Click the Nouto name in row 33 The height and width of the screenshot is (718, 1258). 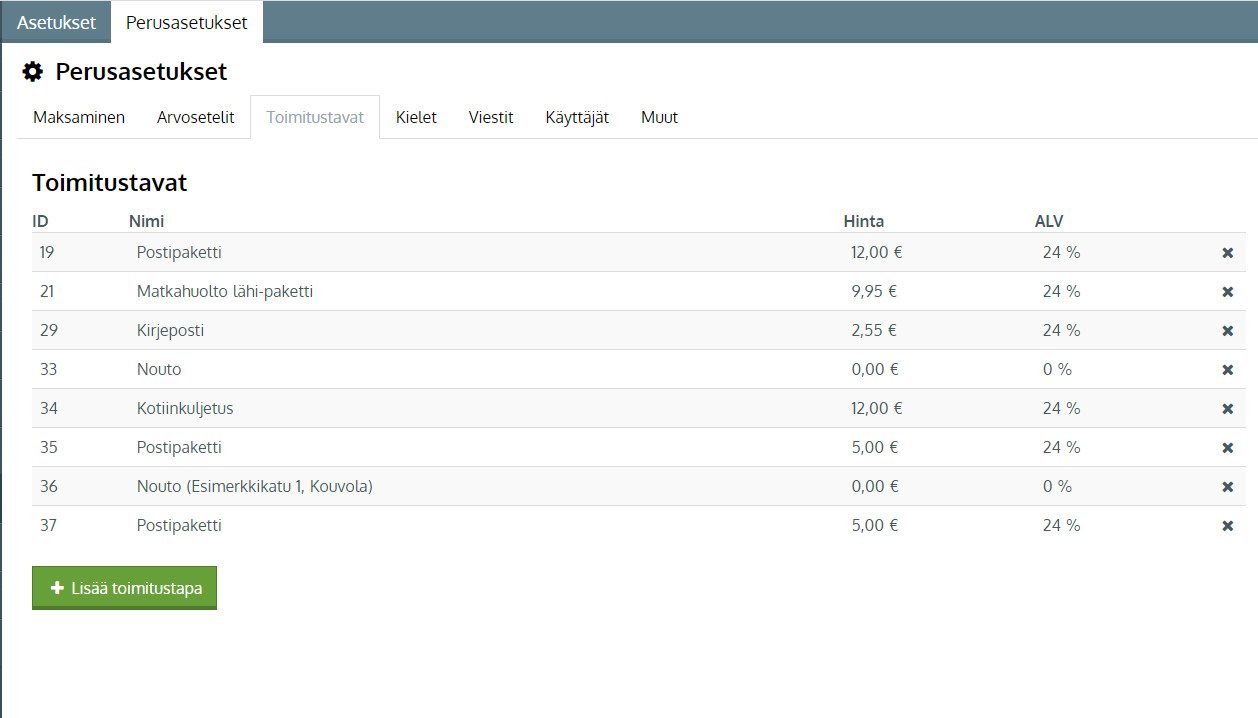tap(159, 369)
